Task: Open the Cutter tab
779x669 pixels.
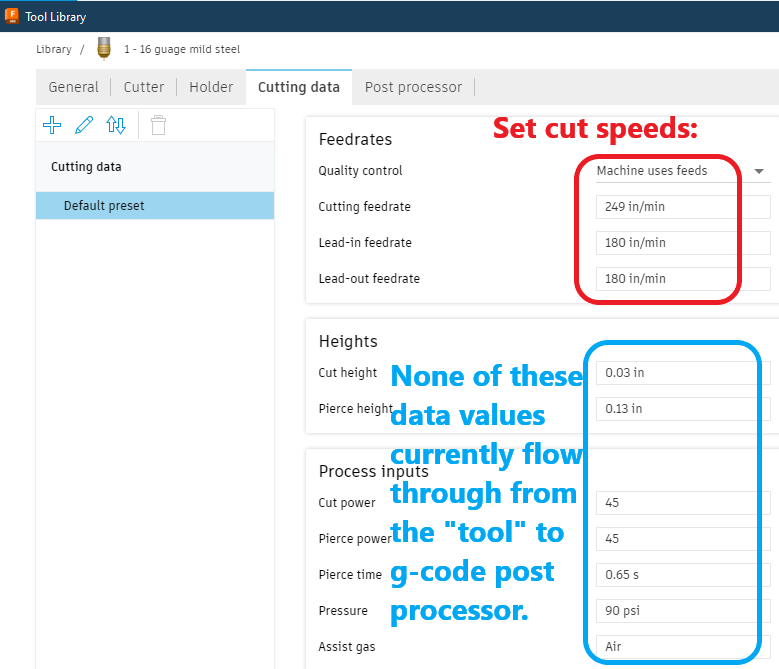Action: click(144, 87)
